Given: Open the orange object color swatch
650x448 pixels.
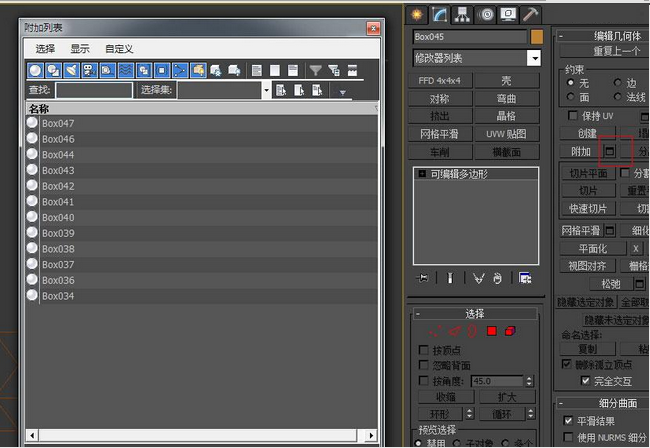Looking at the screenshot, I should (x=537, y=36).
